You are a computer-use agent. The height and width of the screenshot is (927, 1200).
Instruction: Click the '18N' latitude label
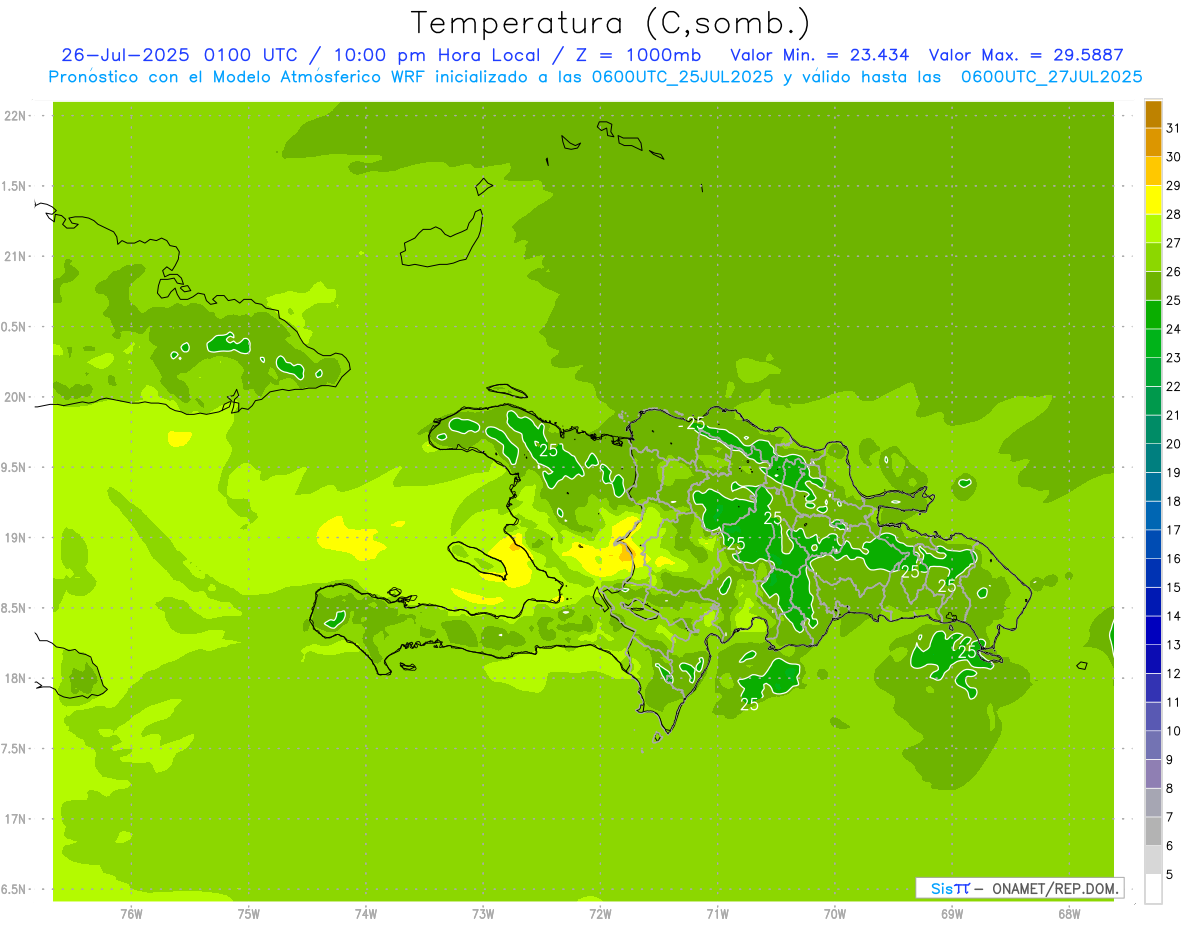coord(15,679)
